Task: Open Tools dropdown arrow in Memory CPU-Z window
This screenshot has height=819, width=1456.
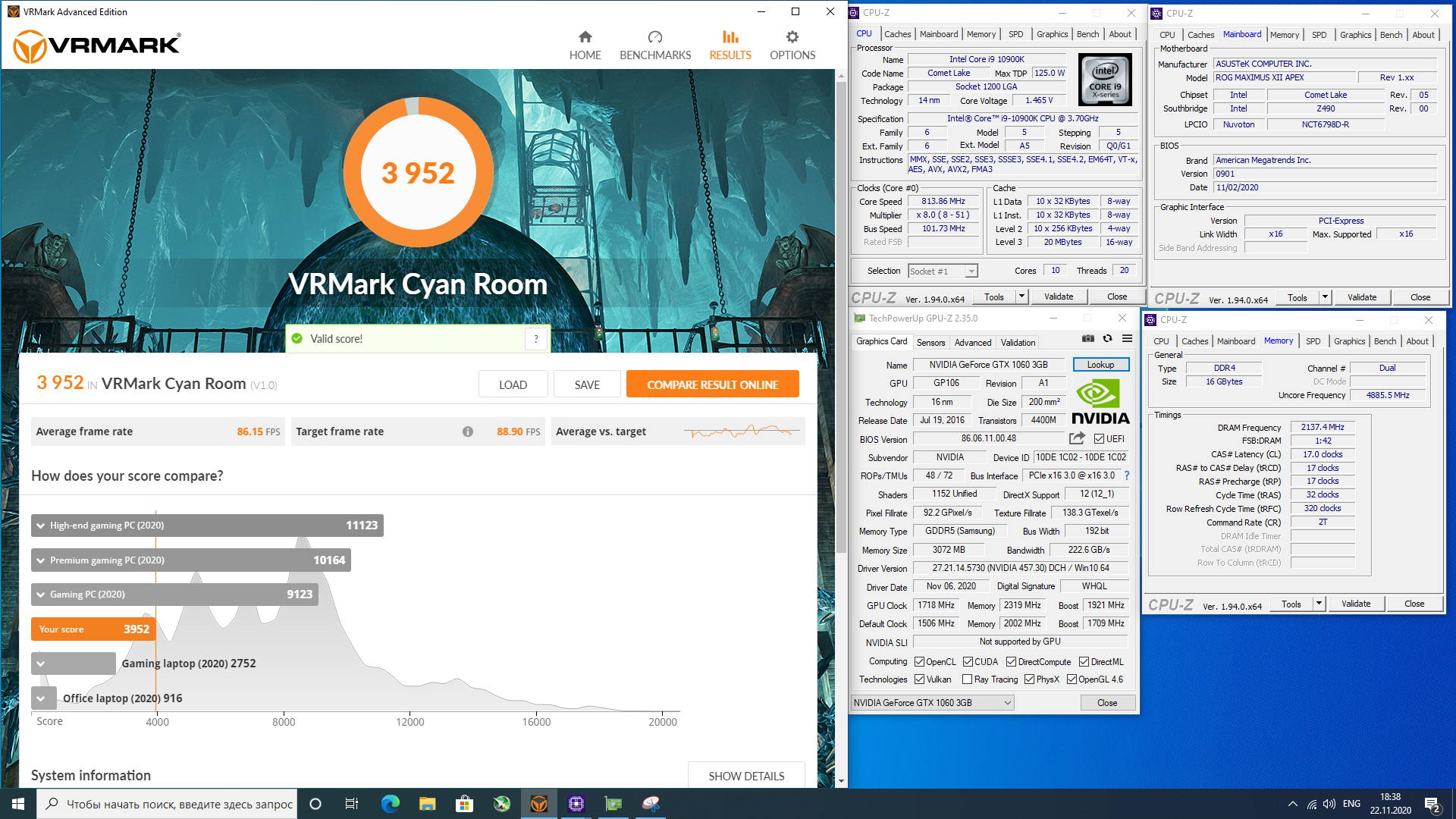Action: [1319, 604]
